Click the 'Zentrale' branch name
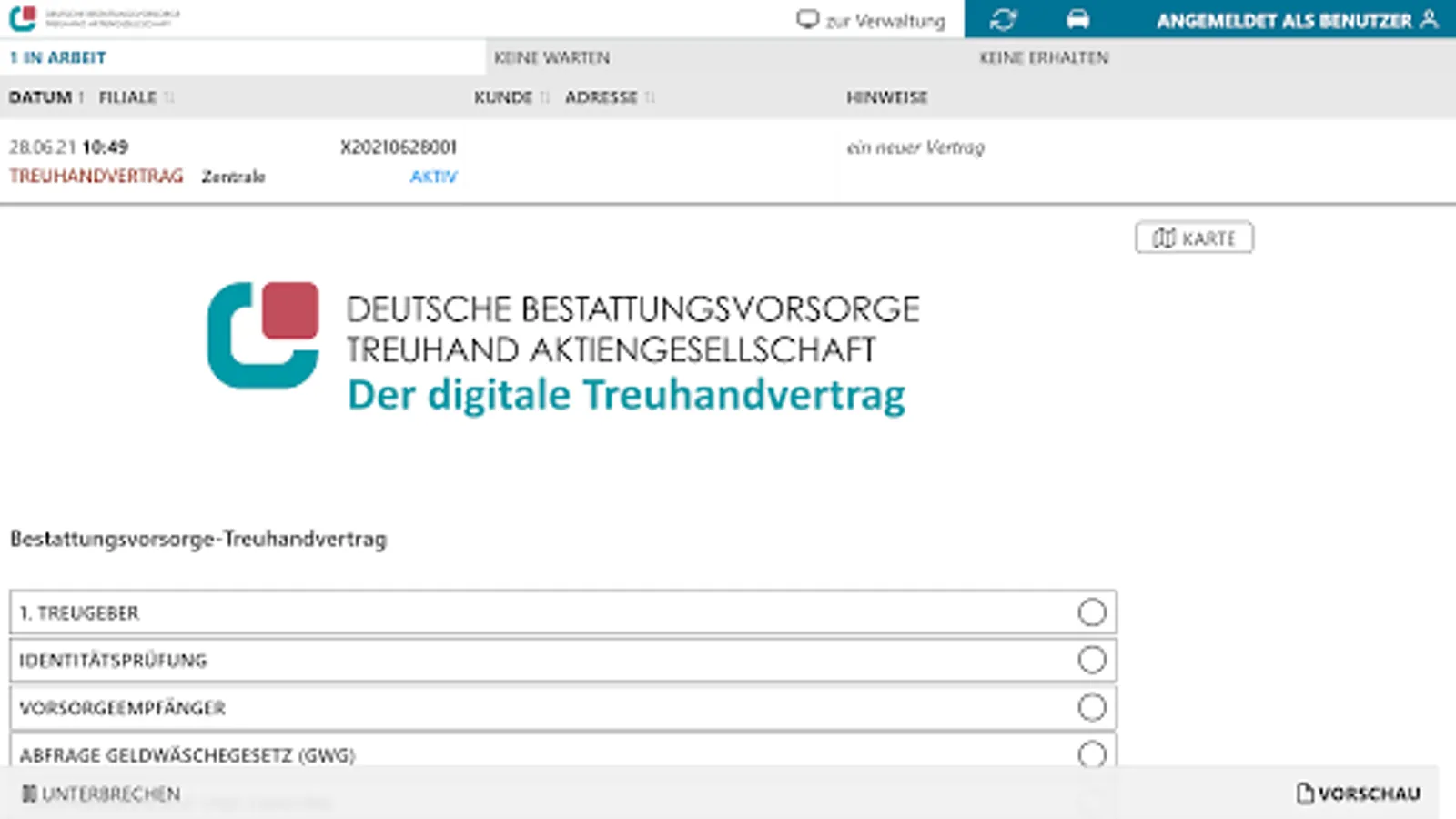 click(233, 177)
